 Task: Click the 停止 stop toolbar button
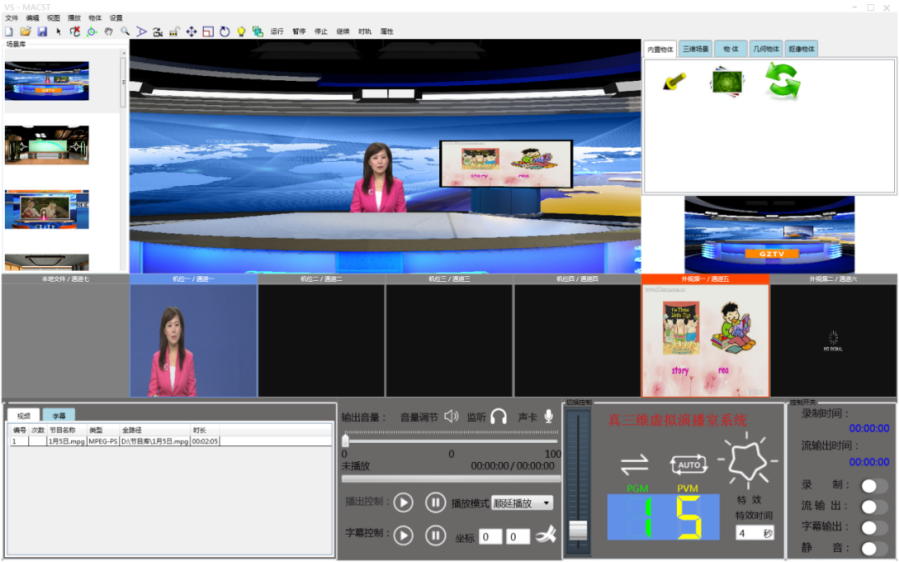coord(321,32)
